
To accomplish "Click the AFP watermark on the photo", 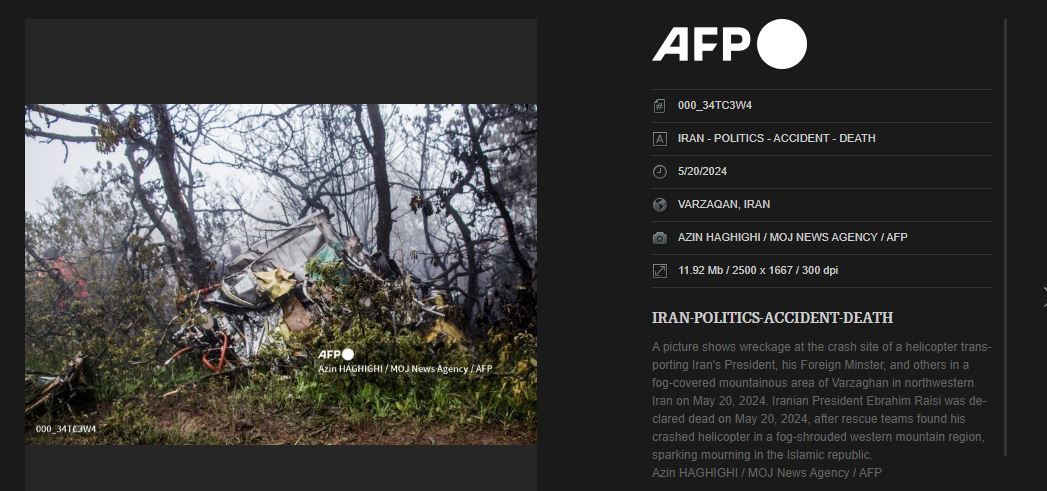I will coord(336,355).
